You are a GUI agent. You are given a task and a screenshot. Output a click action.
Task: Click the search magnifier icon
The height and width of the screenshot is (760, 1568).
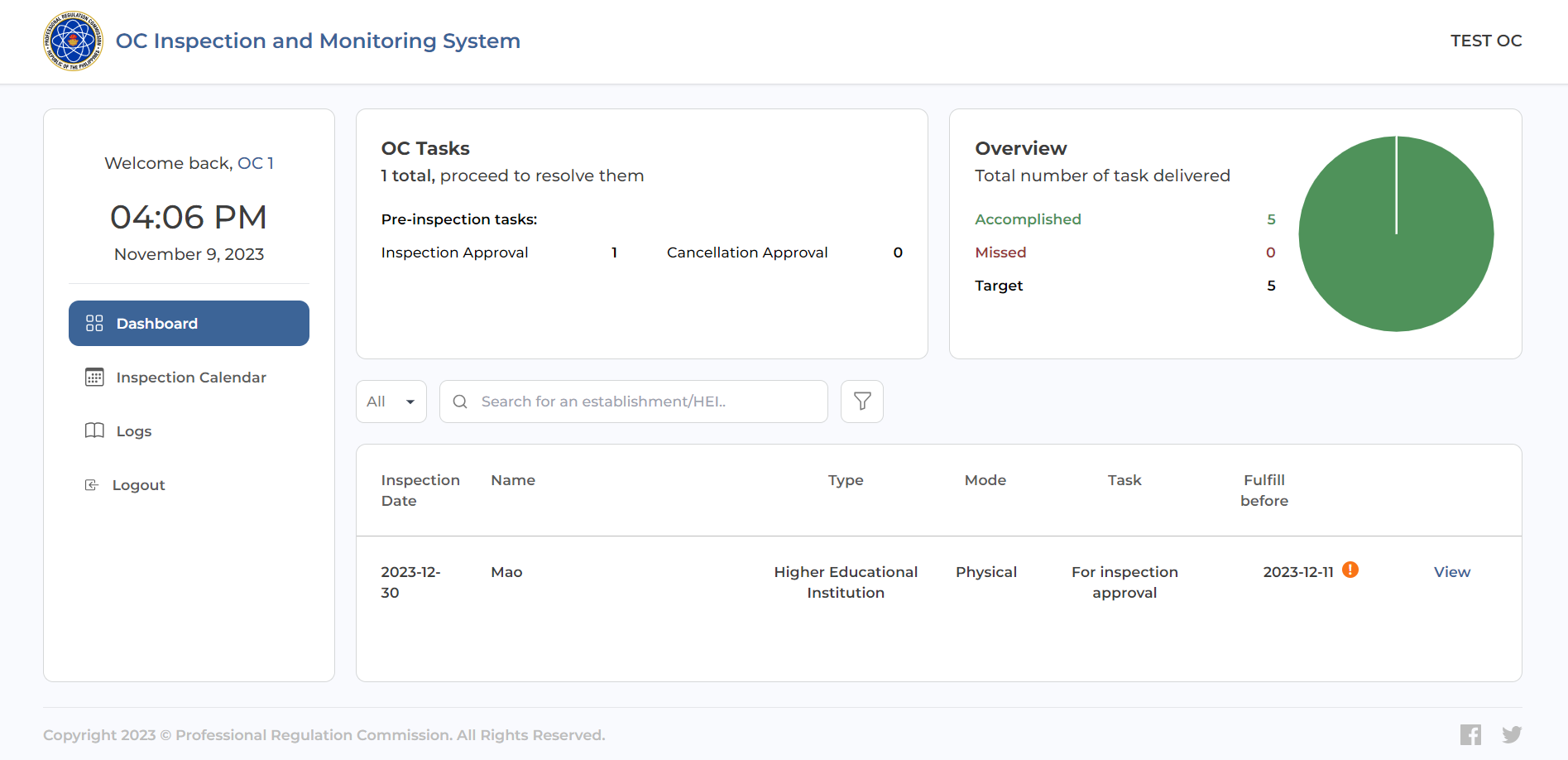point(460,402)
